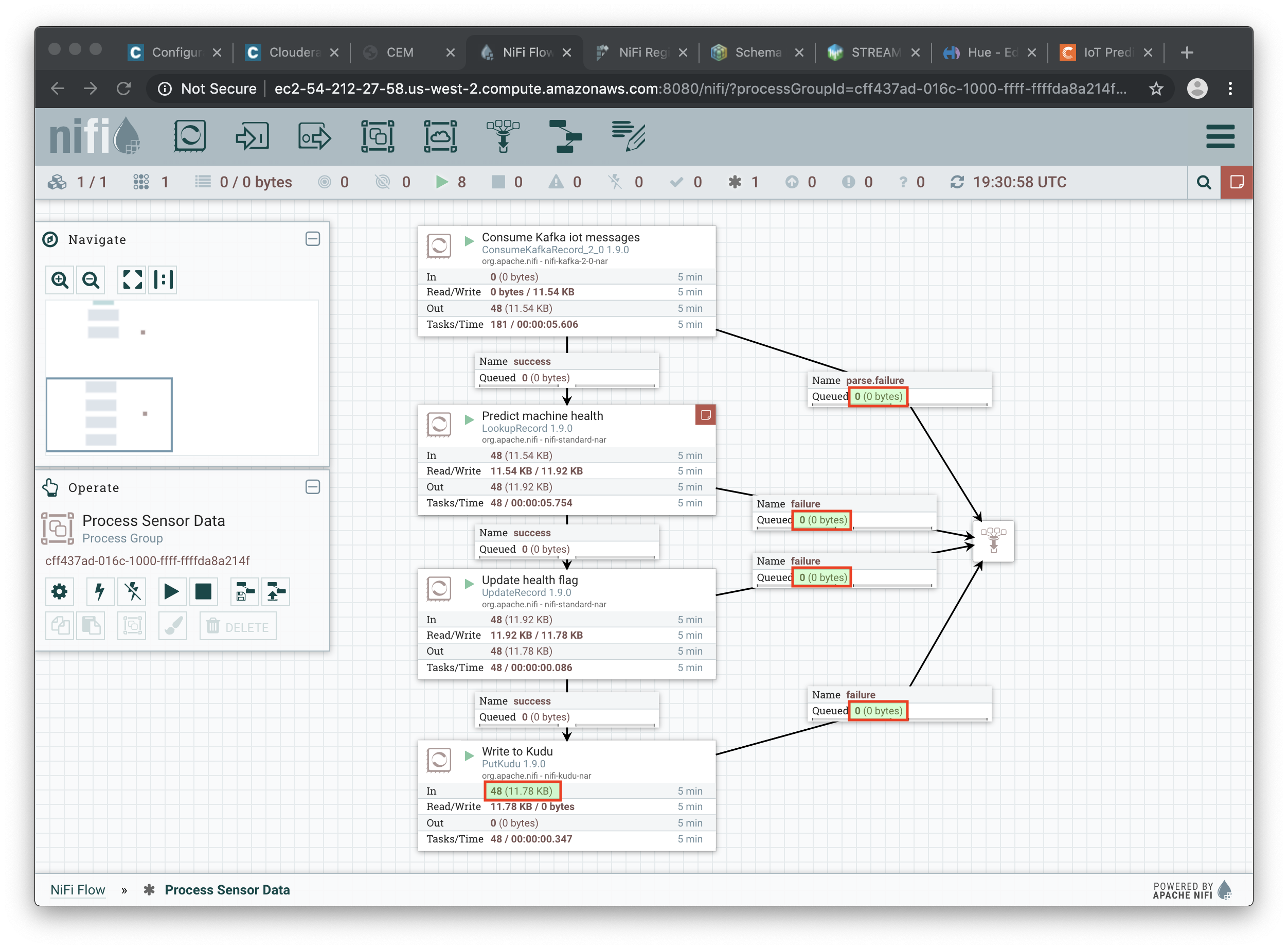The width and height of the screenshot is (1288, 949).
Task: Zoom in using the Navigate panel
Action: pos(60,280)
